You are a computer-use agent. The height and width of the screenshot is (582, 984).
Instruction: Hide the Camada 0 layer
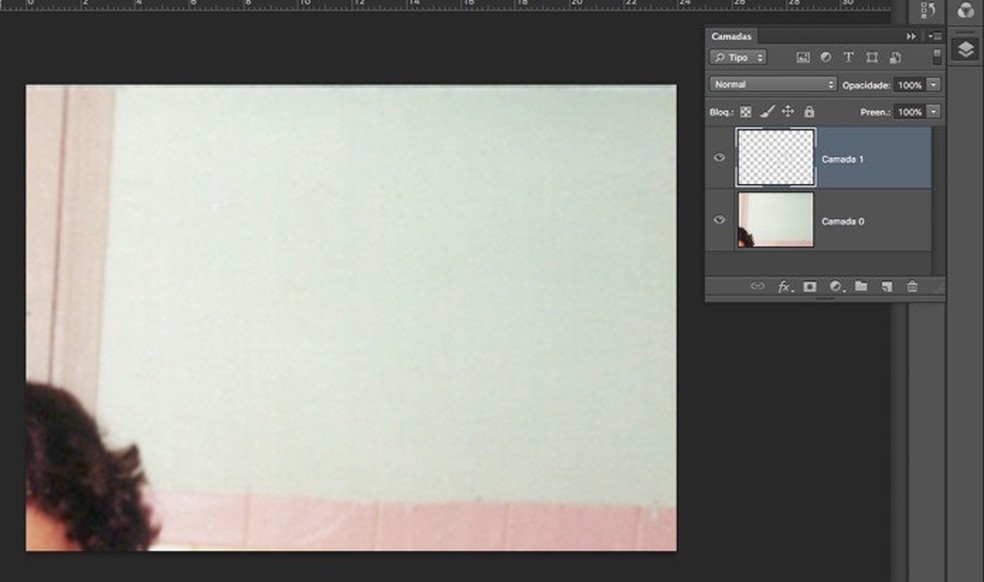(719, 220)
